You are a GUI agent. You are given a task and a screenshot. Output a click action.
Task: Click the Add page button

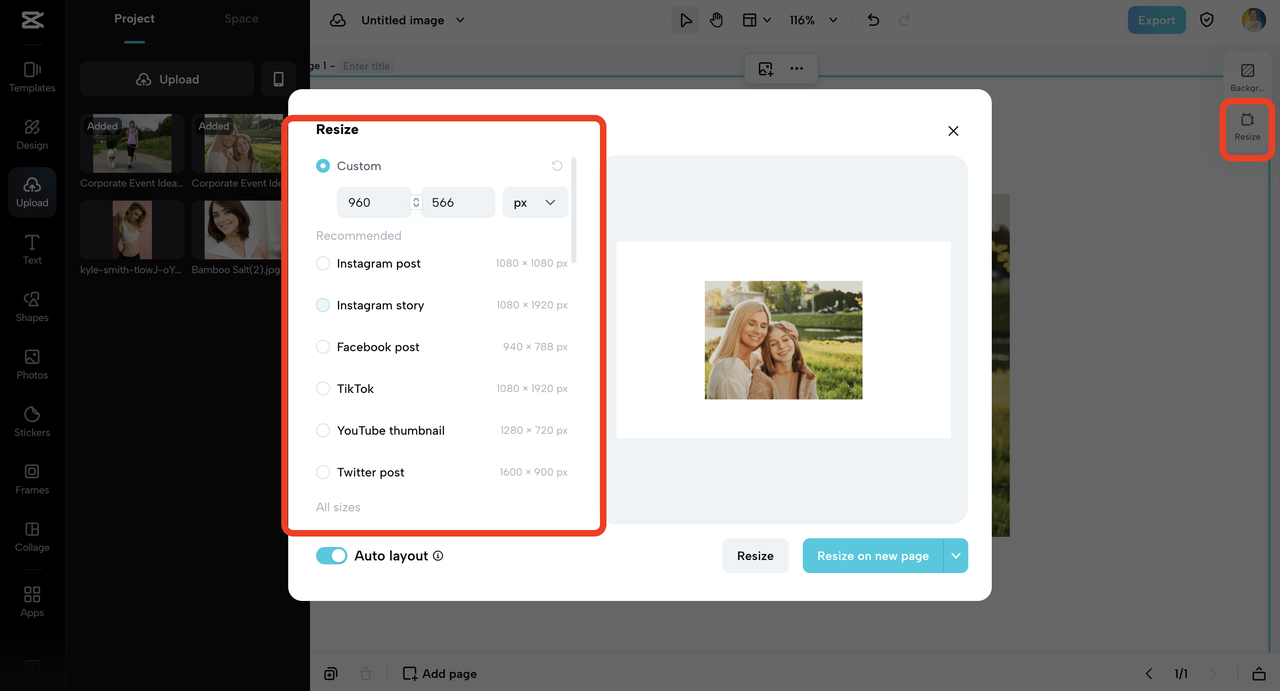point(440,674)
